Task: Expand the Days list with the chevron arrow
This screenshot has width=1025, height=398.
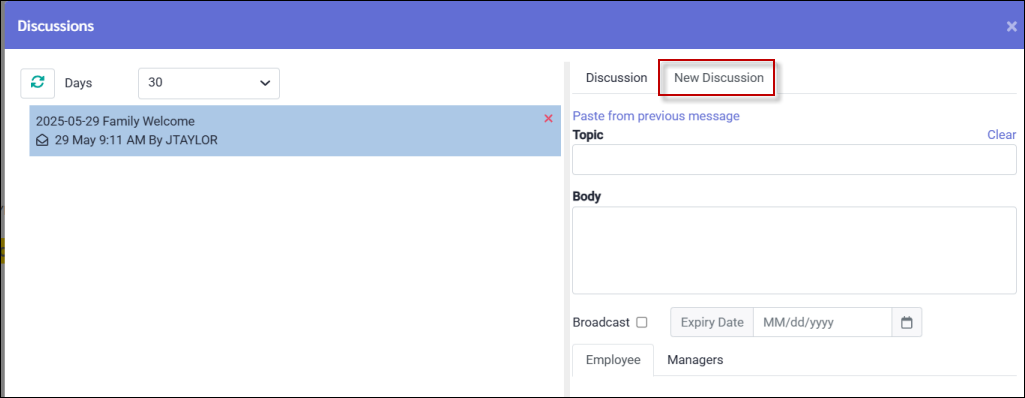Action: (x=265, y=83)
